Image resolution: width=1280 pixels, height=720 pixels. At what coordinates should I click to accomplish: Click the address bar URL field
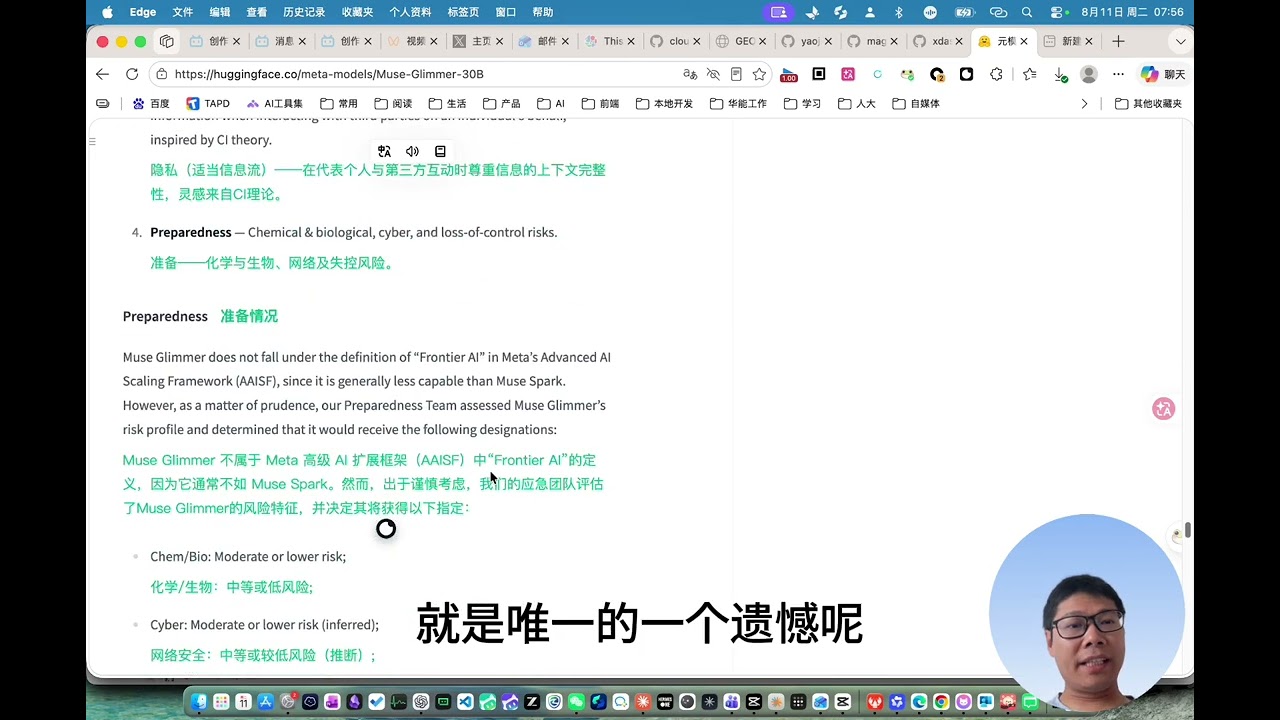click(420, 74)
